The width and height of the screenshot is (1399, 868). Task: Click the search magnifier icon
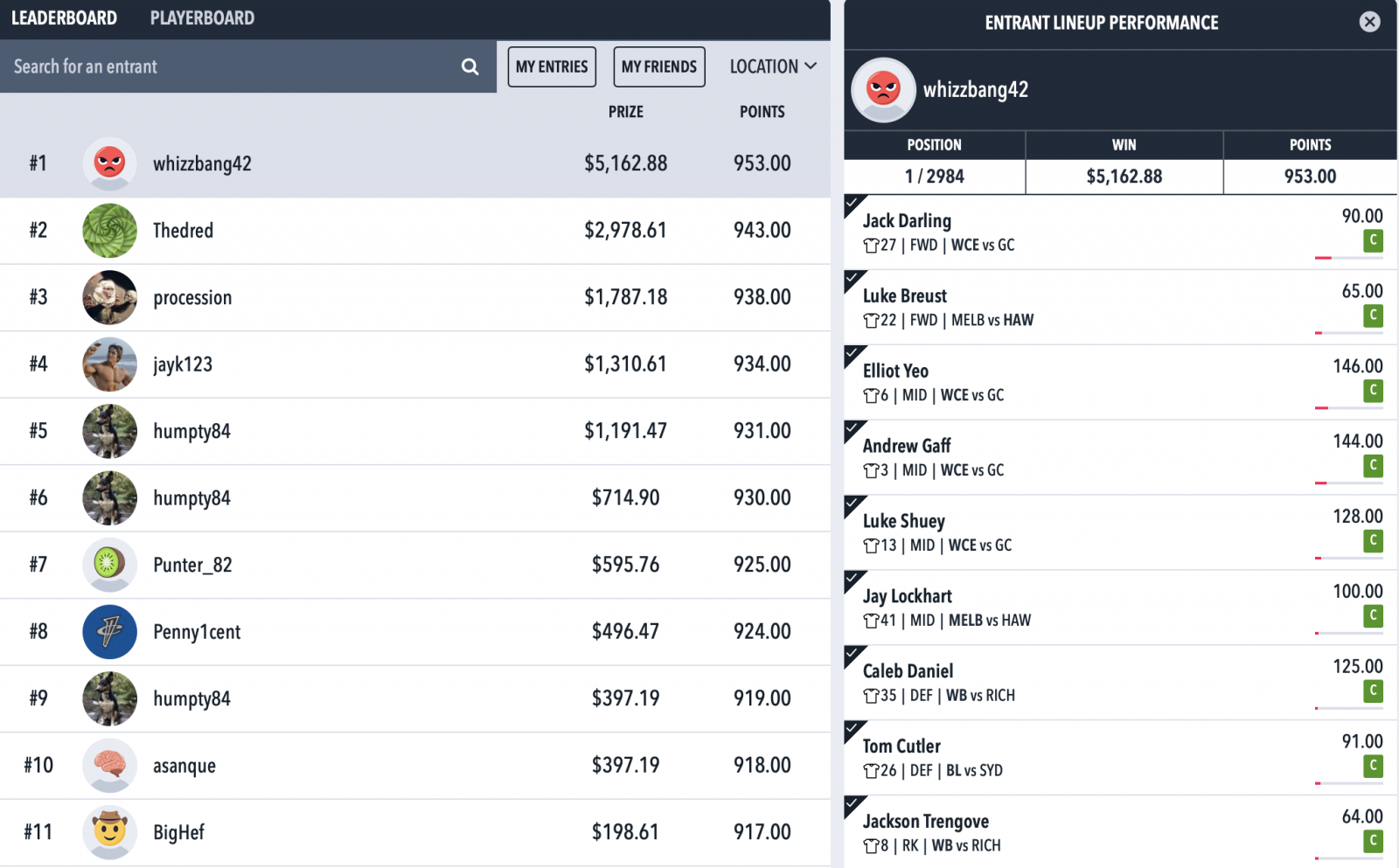(x=470, y=66)
